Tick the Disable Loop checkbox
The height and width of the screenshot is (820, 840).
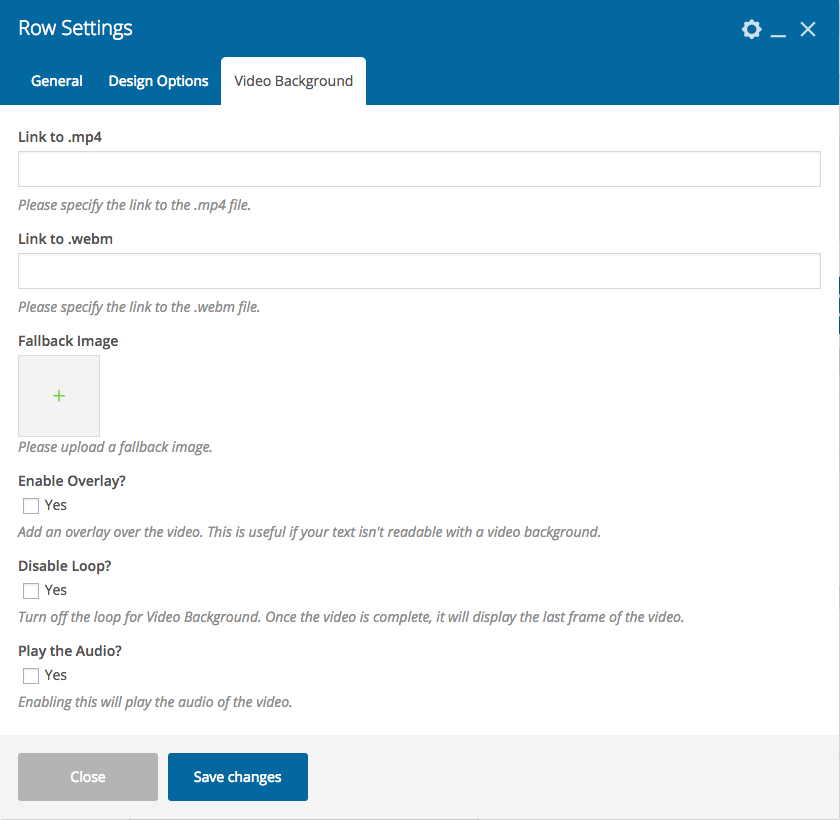click(x=31, y=591)
